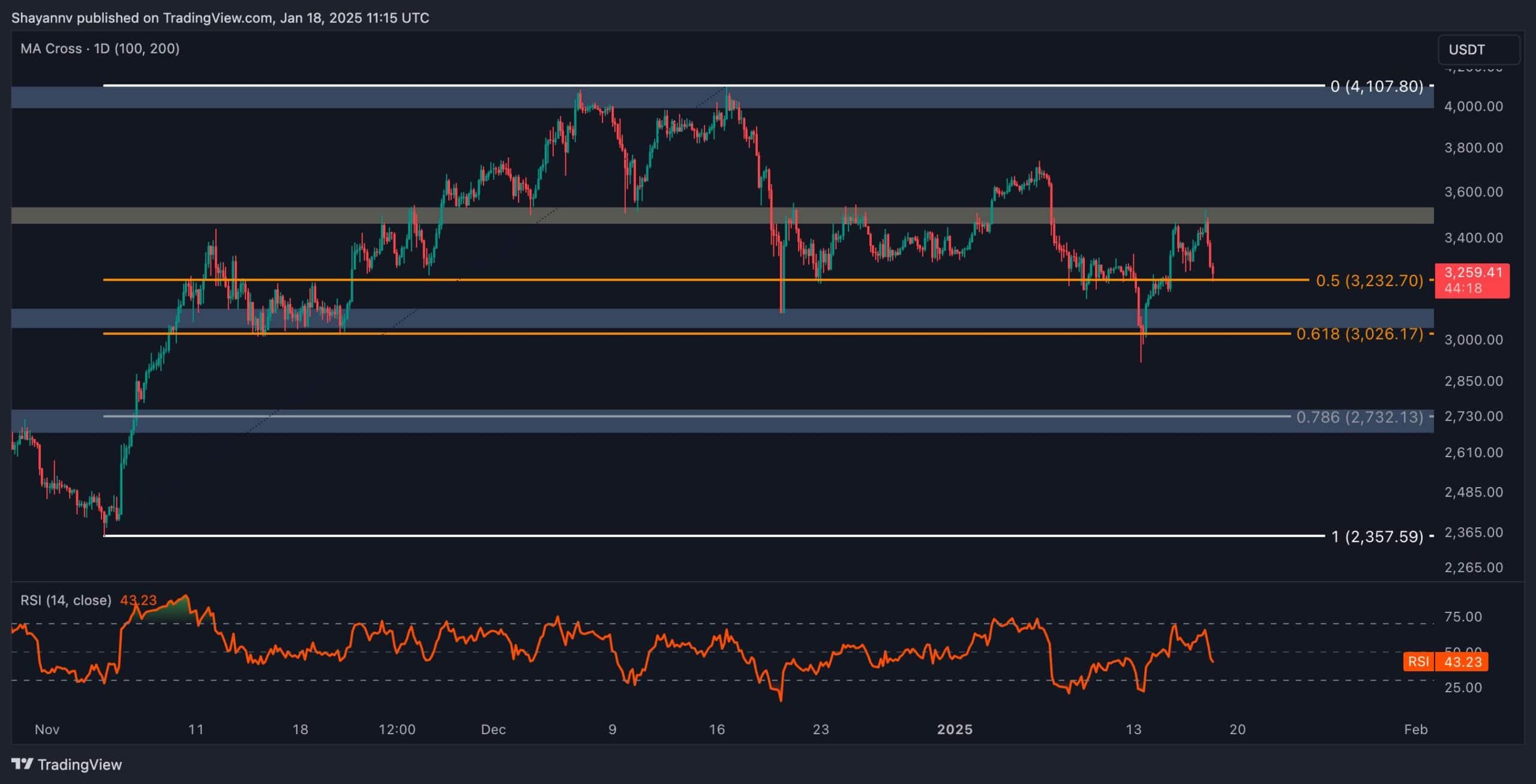The width and height of the screenshot is (1536, 784).
Task: Click the orange 43.23 value beside RSI legend
Action: [138, 600]
